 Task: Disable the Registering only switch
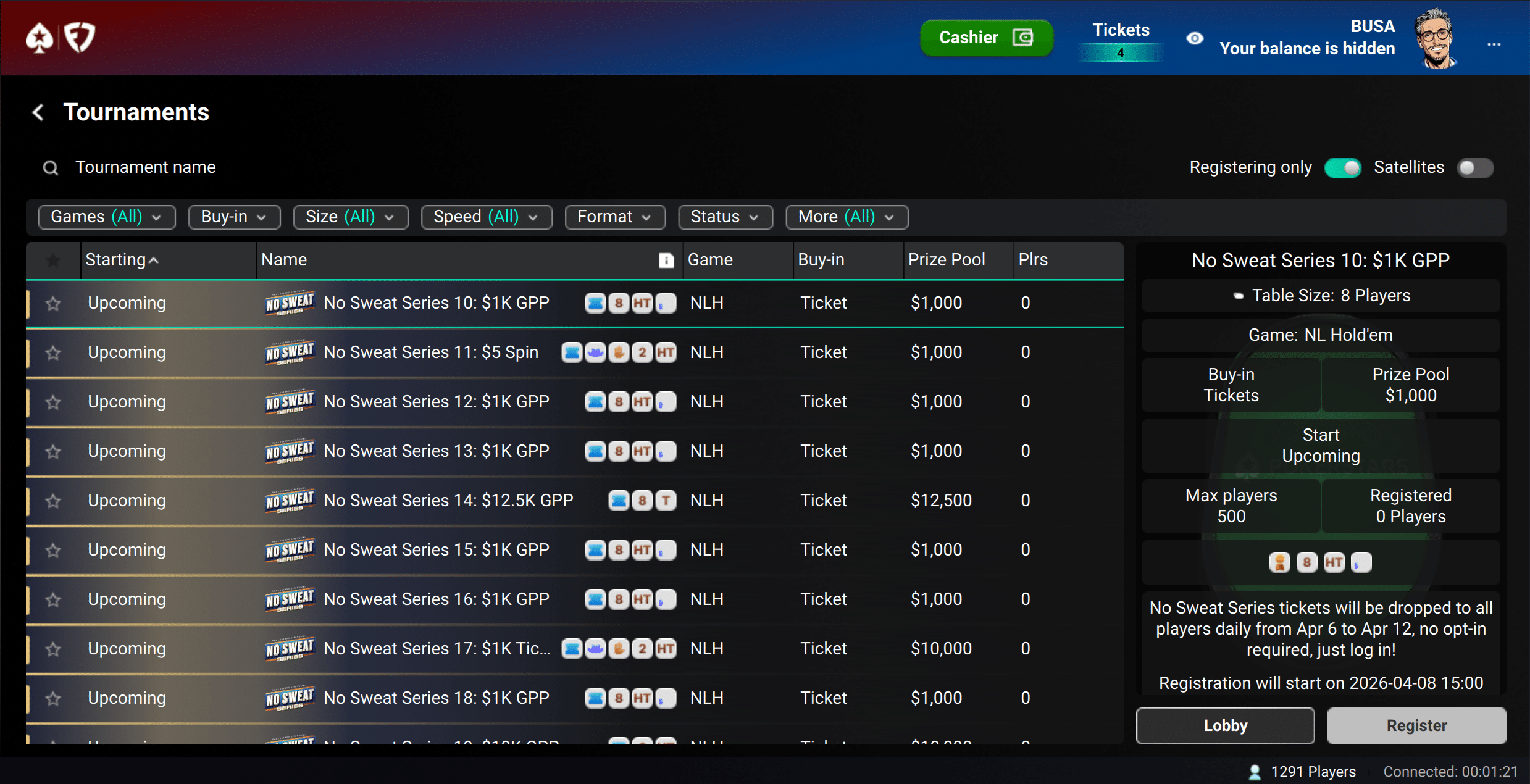1343,167
